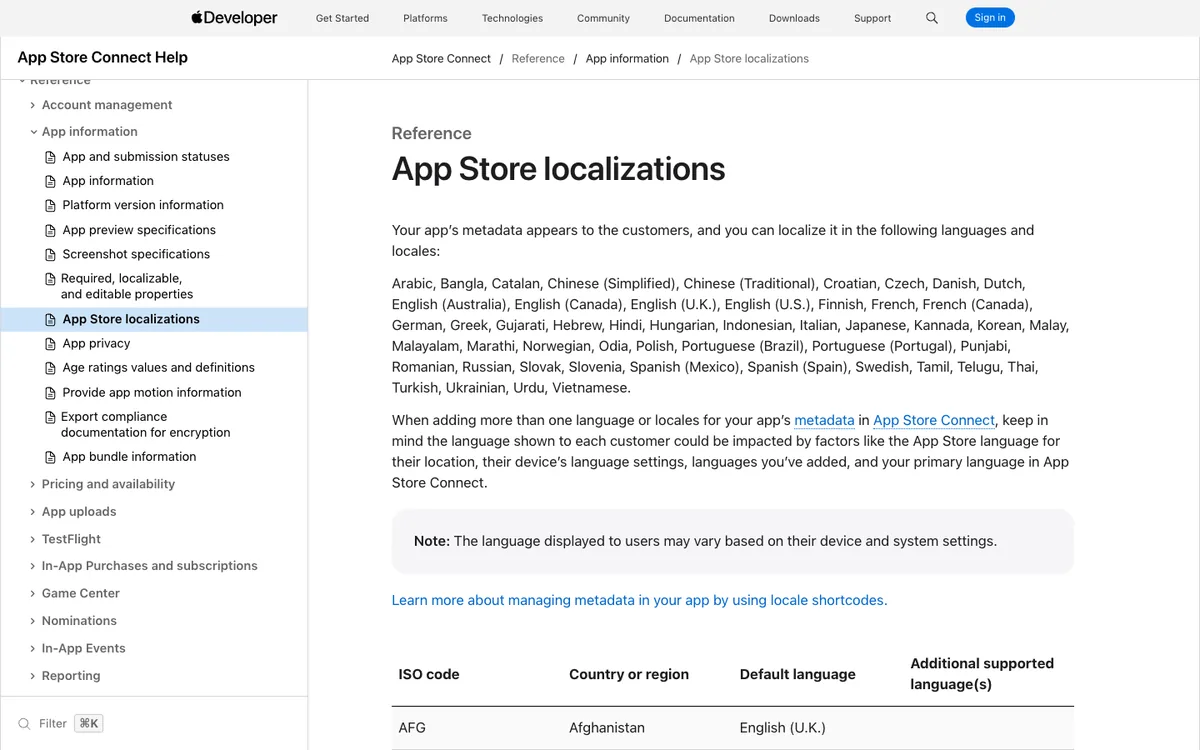The image size is (1200, 750).
Task: Click the ISO code column header
Action: [x=429, y=674]
